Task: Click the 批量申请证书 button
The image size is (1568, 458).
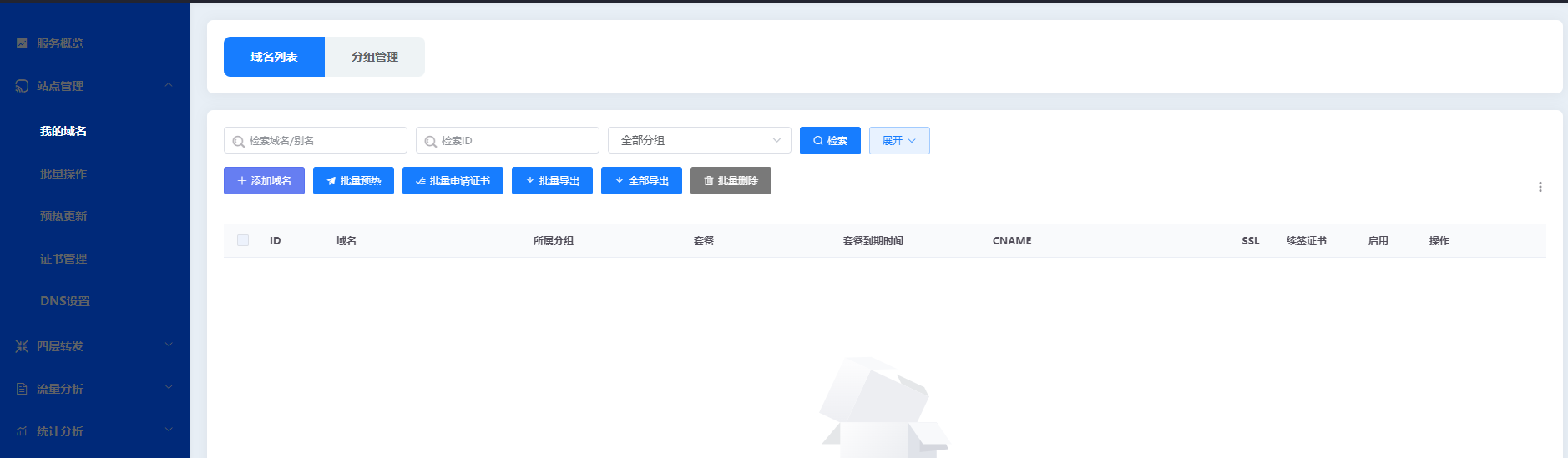Action: 453,181
